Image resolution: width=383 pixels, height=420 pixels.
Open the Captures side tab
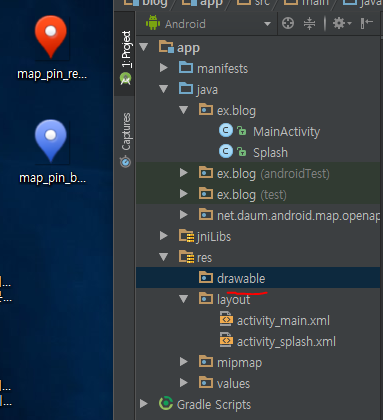point(126,139)
